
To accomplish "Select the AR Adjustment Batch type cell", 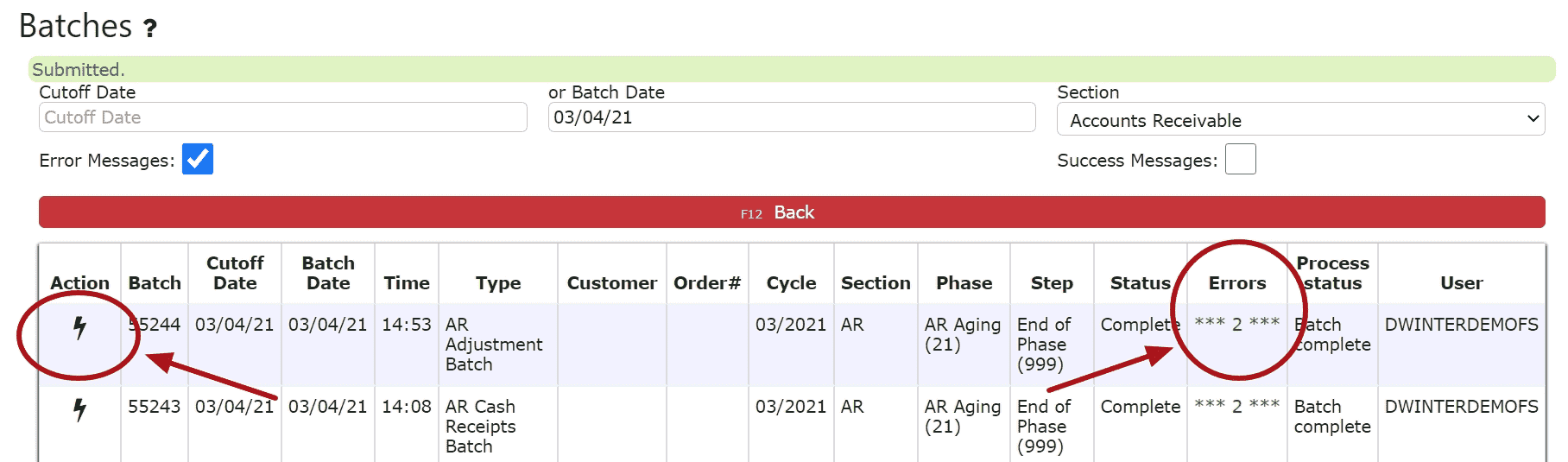I will click(x=493, y=345).
